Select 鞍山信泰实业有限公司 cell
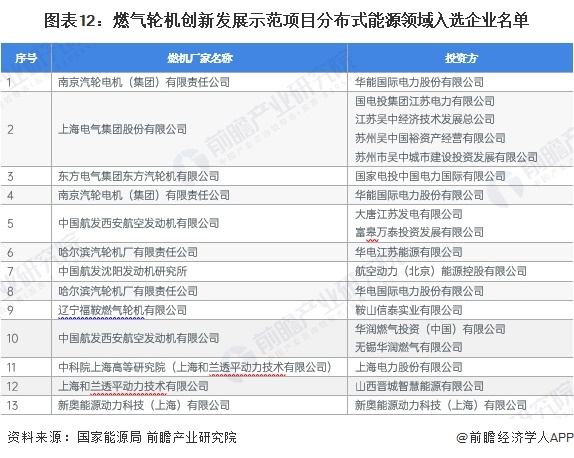This screenshot has width=574, height=458. pyautogui.click(x=461, y=310)
